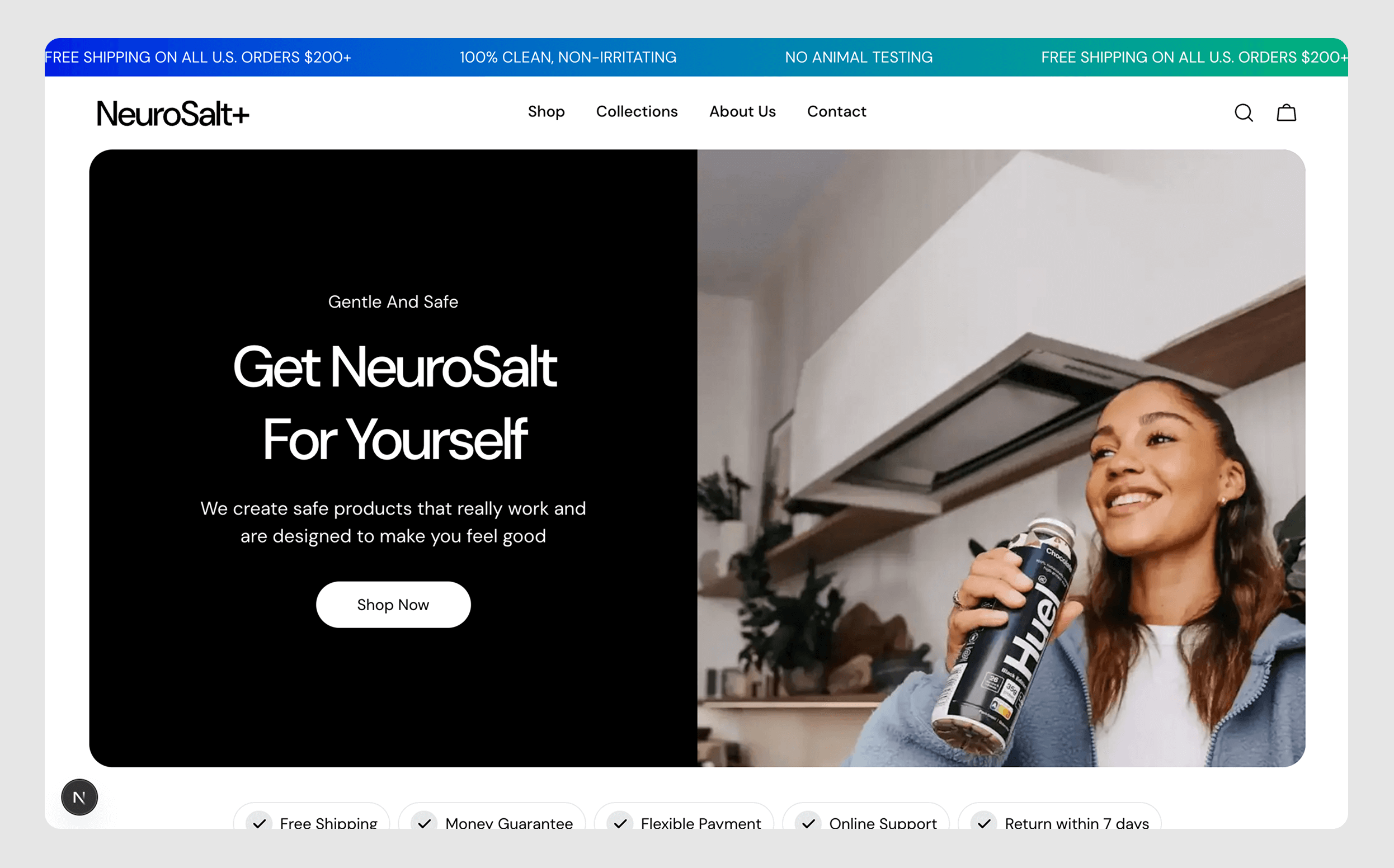
Task: Click the Shop Now button
Action: tap(393, 605)
